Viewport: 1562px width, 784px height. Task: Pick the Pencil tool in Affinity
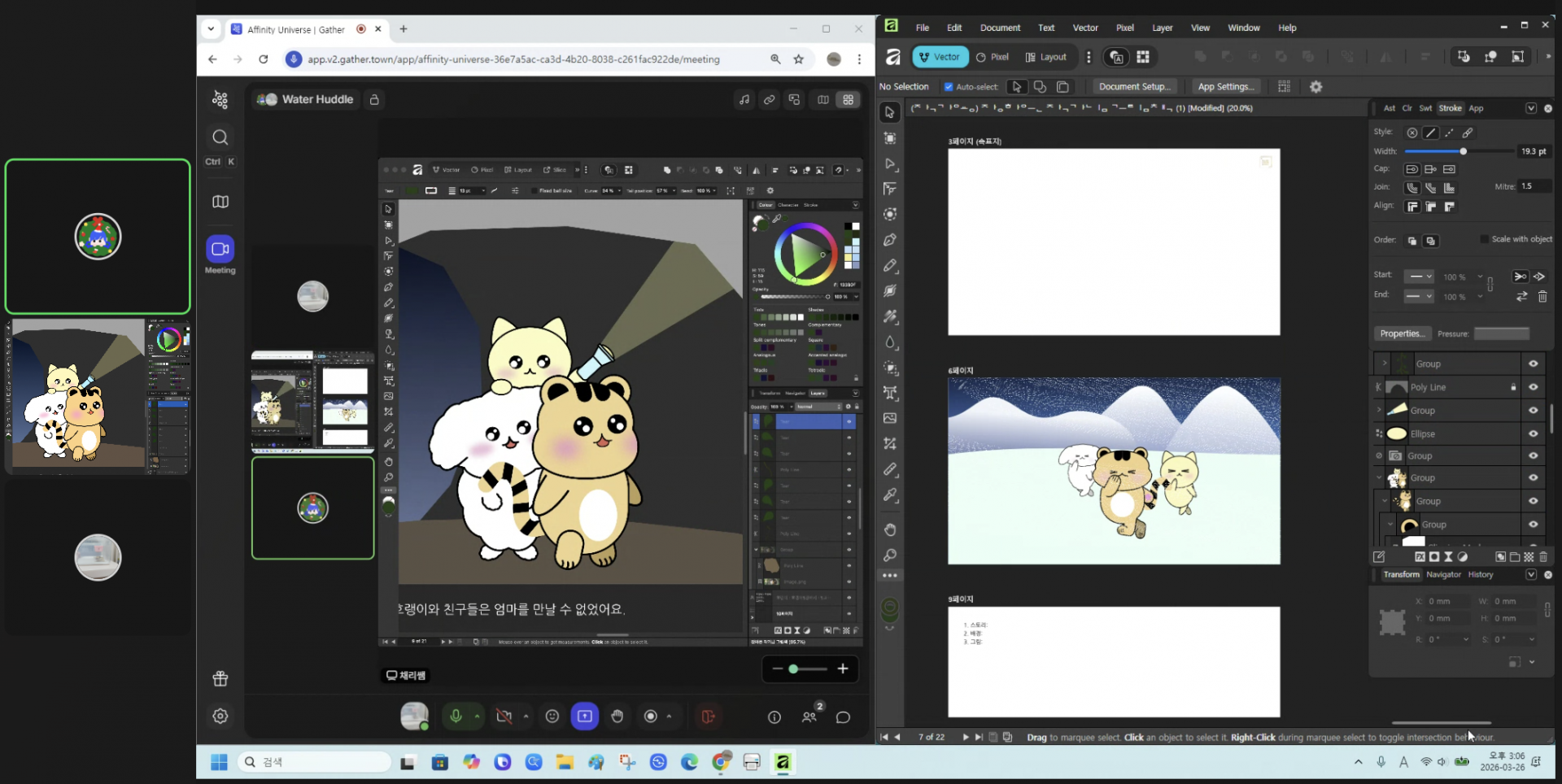pos(890,266)
